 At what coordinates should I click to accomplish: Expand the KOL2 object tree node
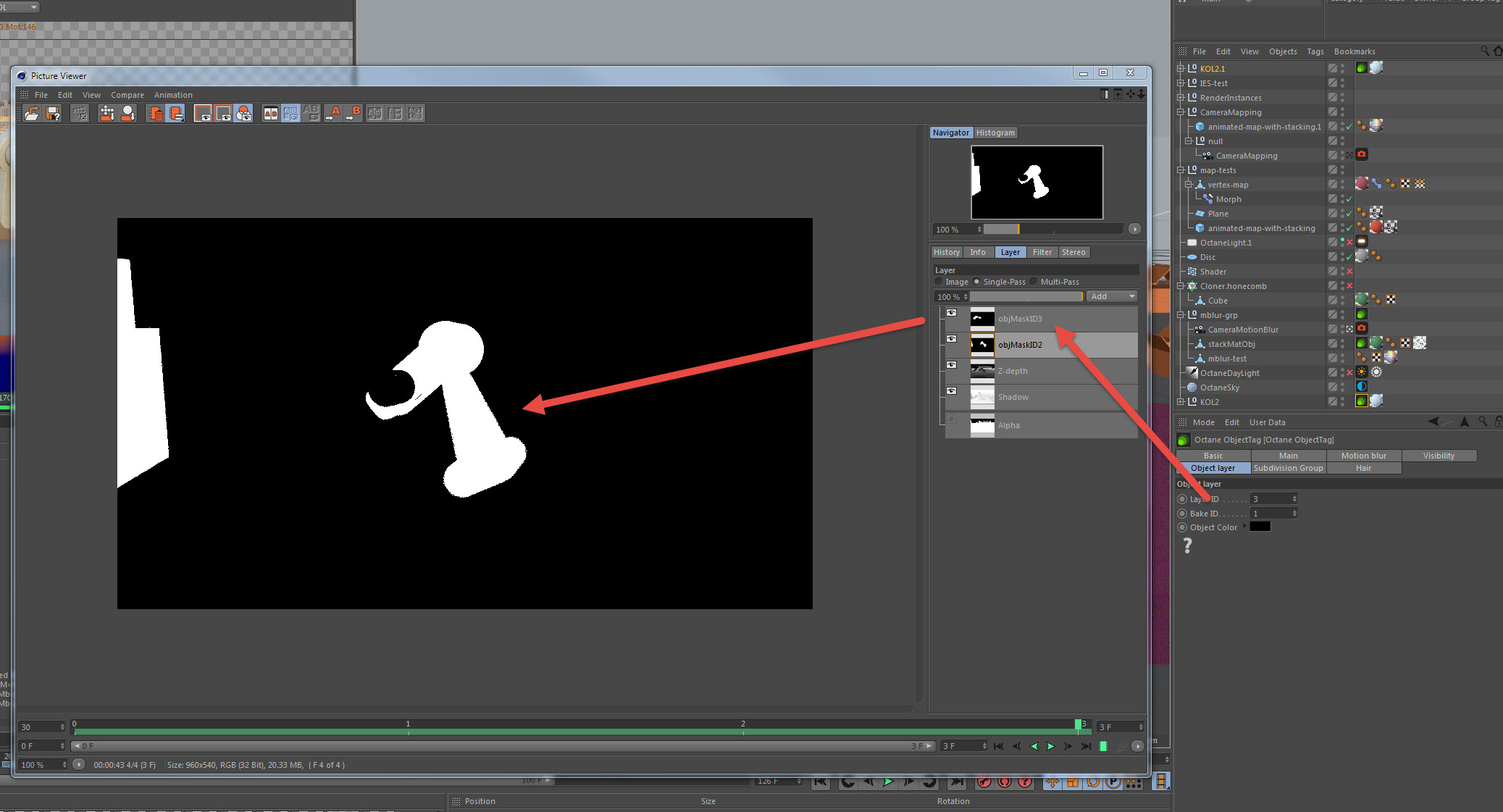(x=1180, y=402)
